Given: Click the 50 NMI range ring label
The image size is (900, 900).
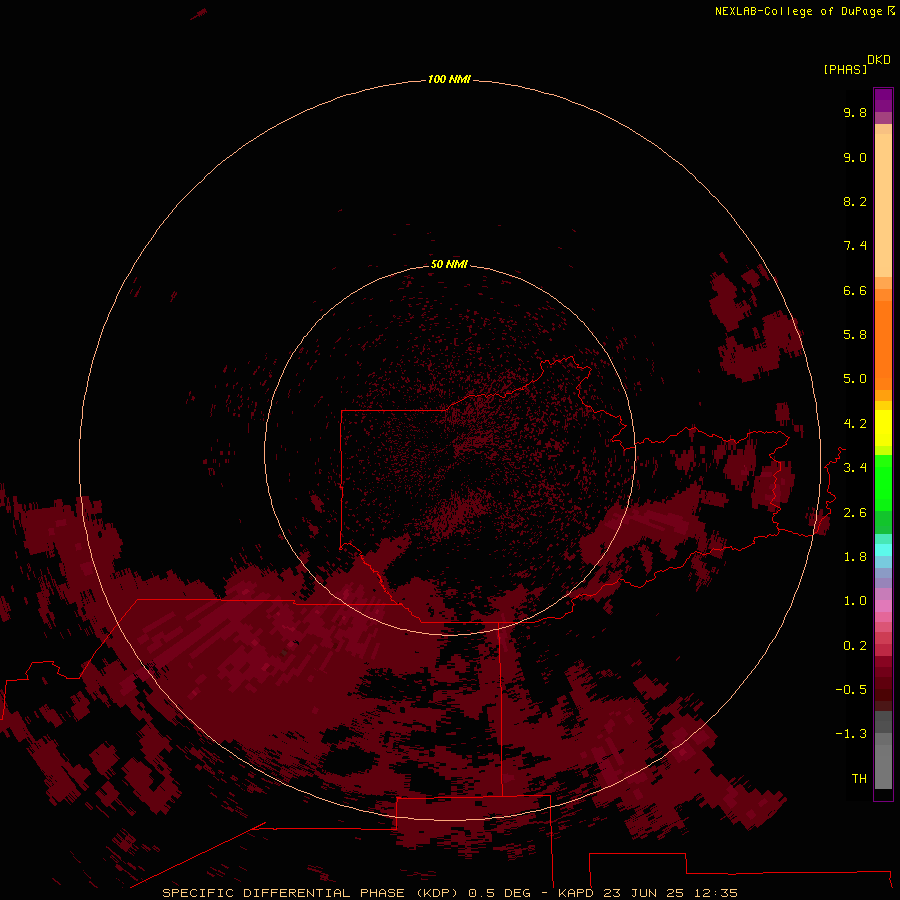Looking at the screenshot, I should (x=449, y=264).
